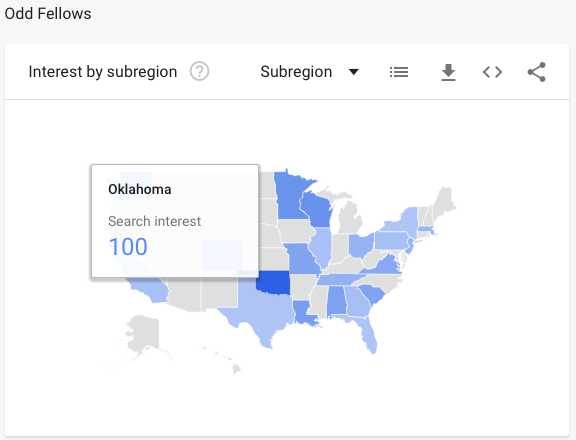Screen dimensions: 576x440
Task: Click the Odd Fellows title text
Action: pos(48,14)
